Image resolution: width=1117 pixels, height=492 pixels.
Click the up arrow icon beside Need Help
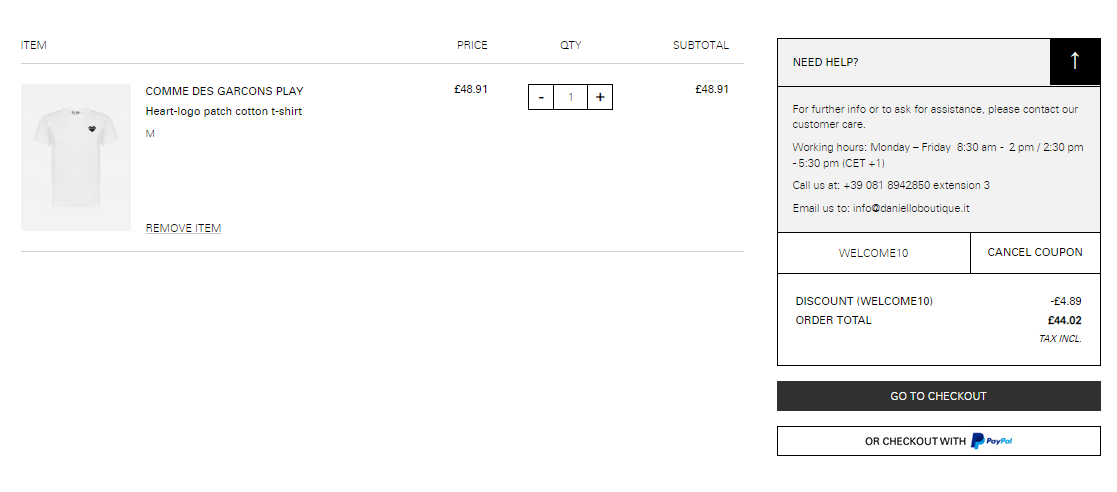coord(1074,62)
